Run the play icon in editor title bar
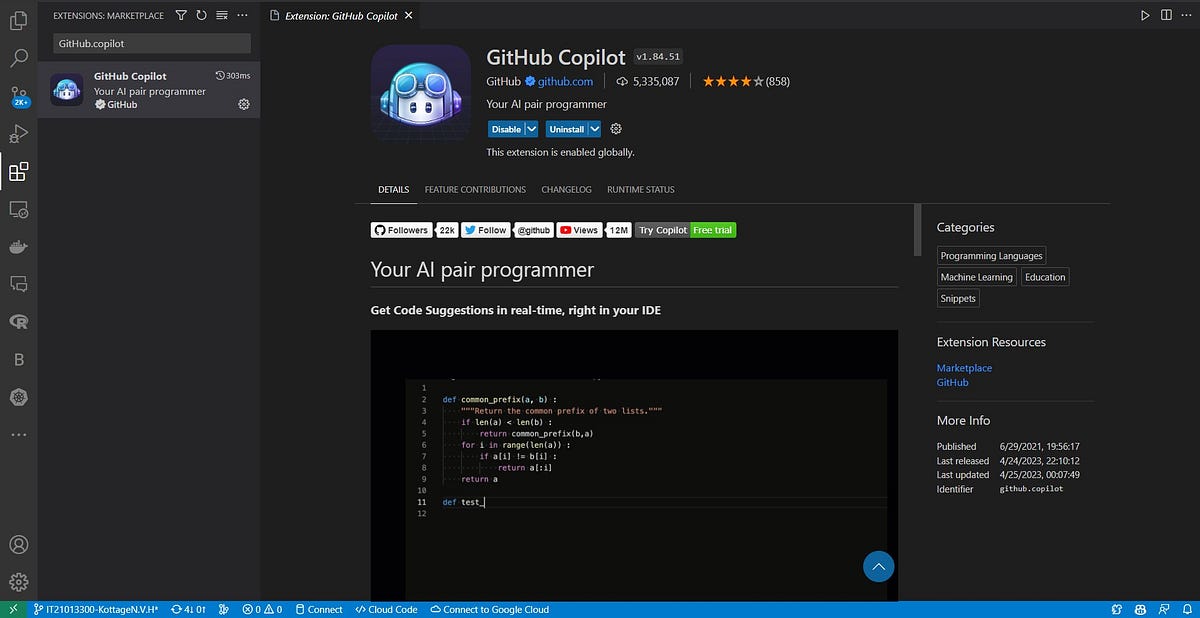The width and height of the screenshot is (1200, 618). [x=1146, y=15]
